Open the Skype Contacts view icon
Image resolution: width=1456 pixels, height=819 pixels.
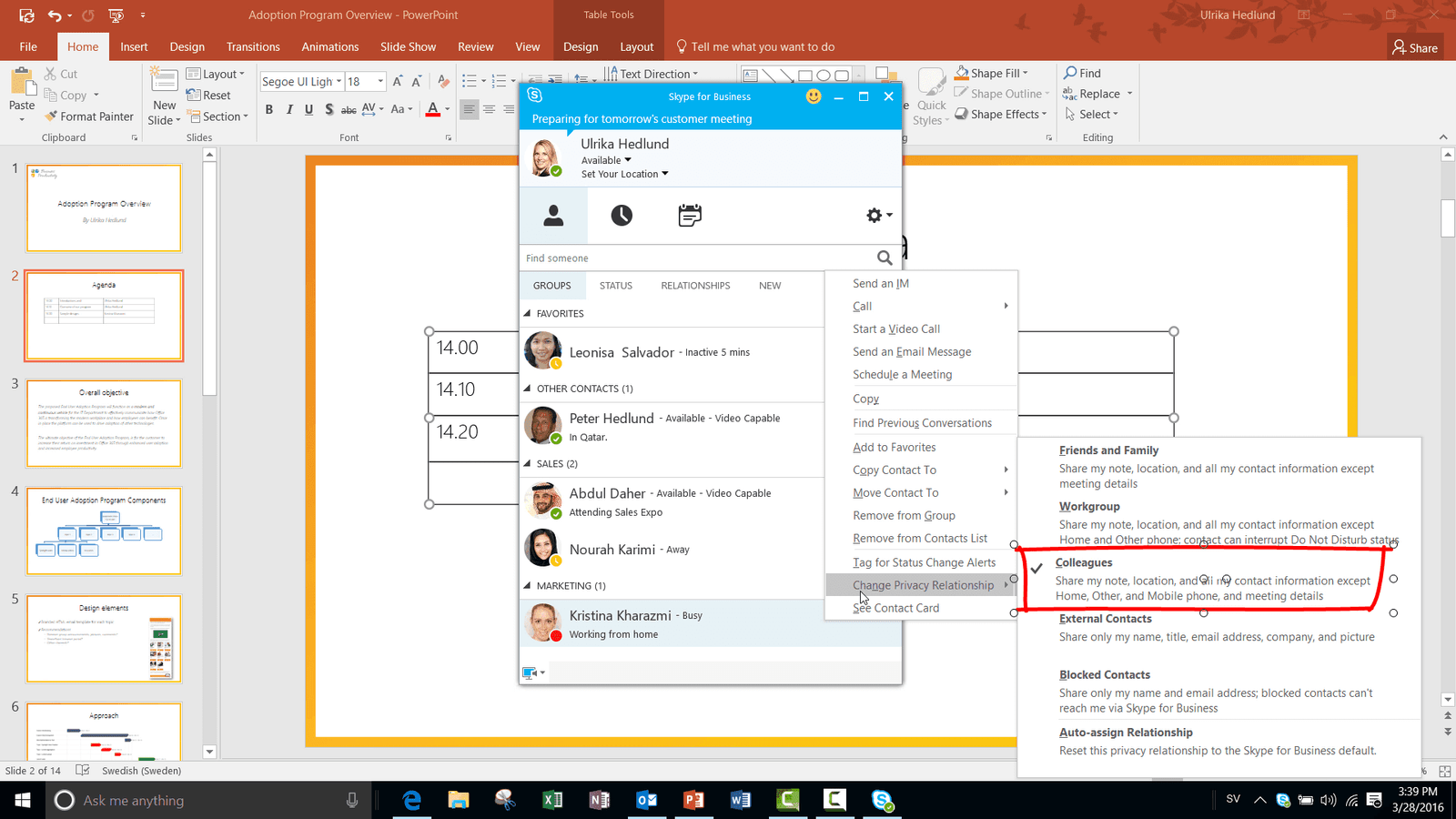pos(553,216)
